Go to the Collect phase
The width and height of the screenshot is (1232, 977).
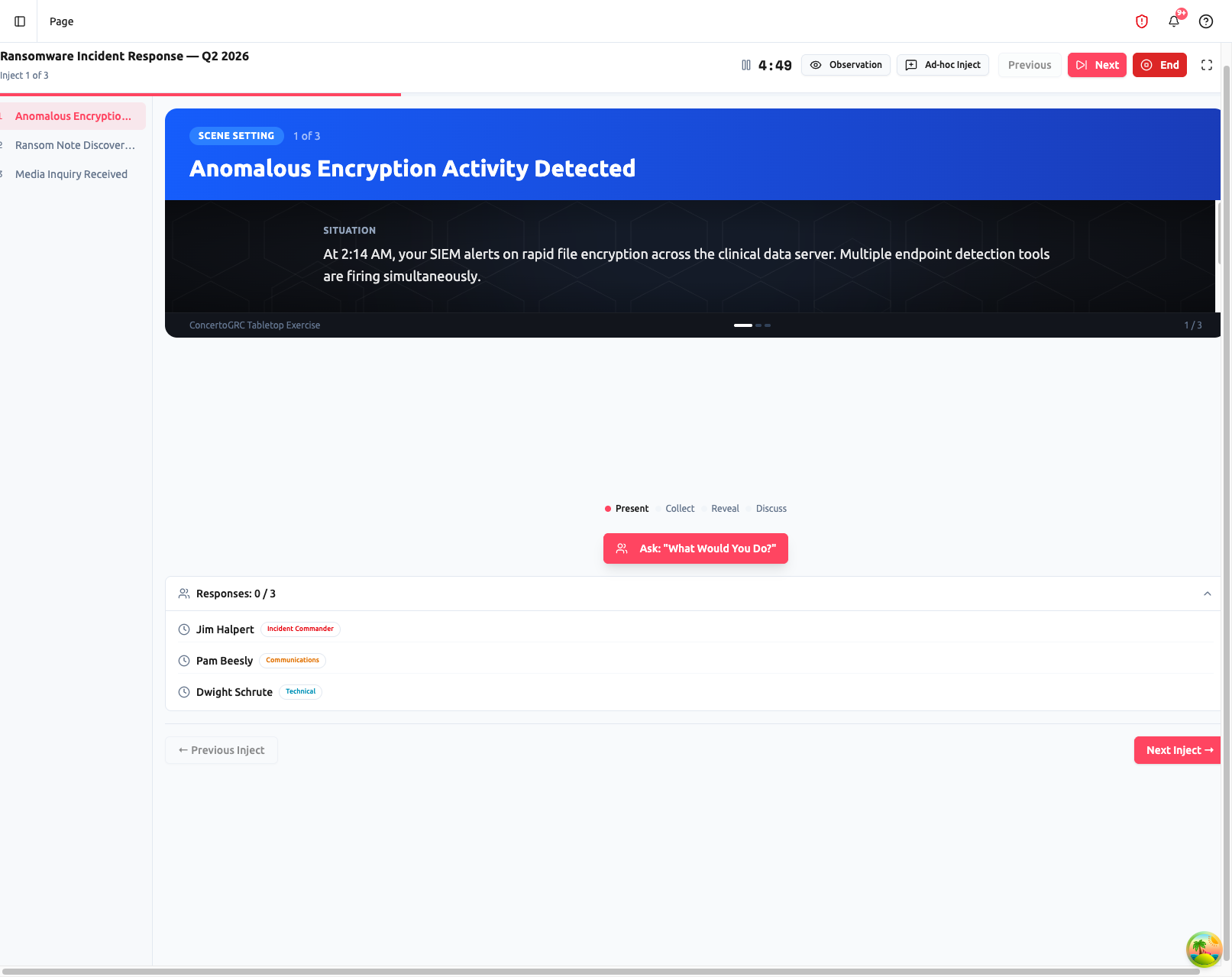pyautogui.click(x=675, y=509)
